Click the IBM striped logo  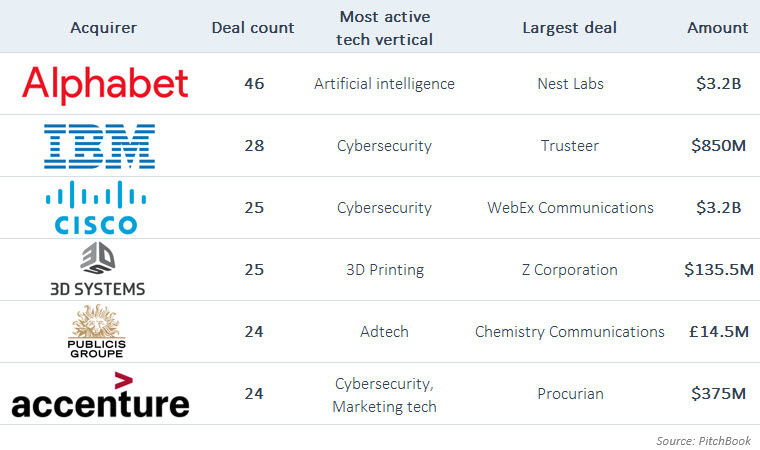click(x=99, y=146)
